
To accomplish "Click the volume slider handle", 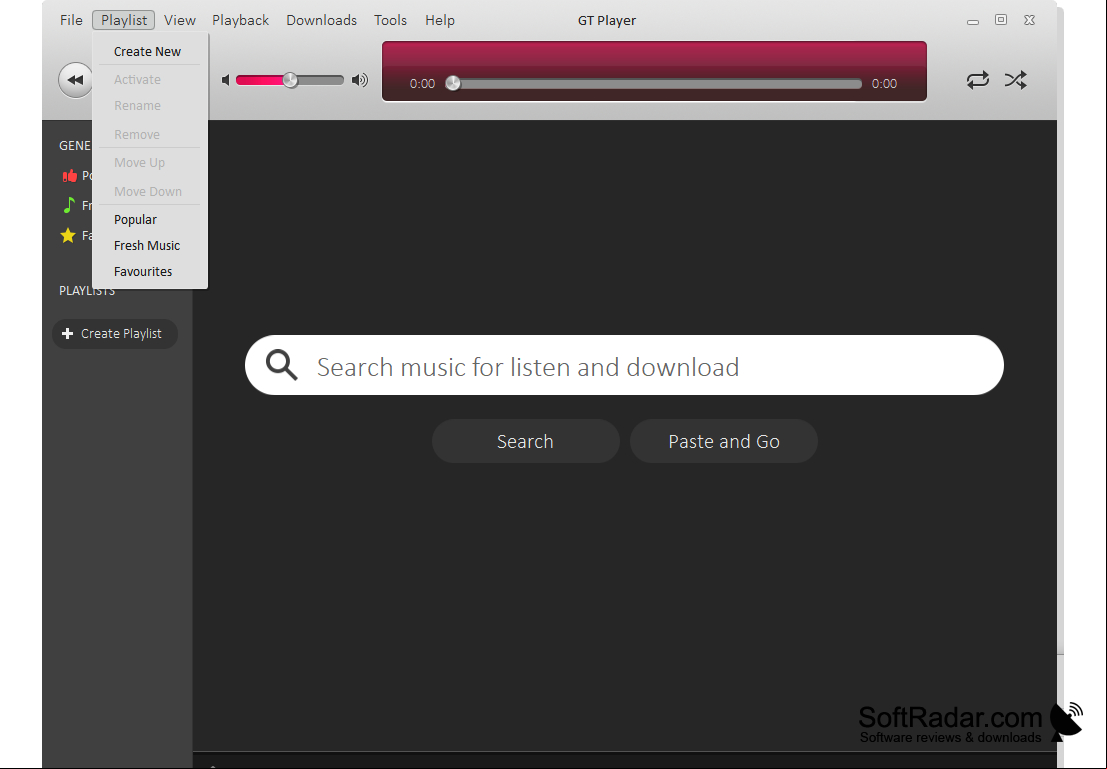I will point(290,81).
